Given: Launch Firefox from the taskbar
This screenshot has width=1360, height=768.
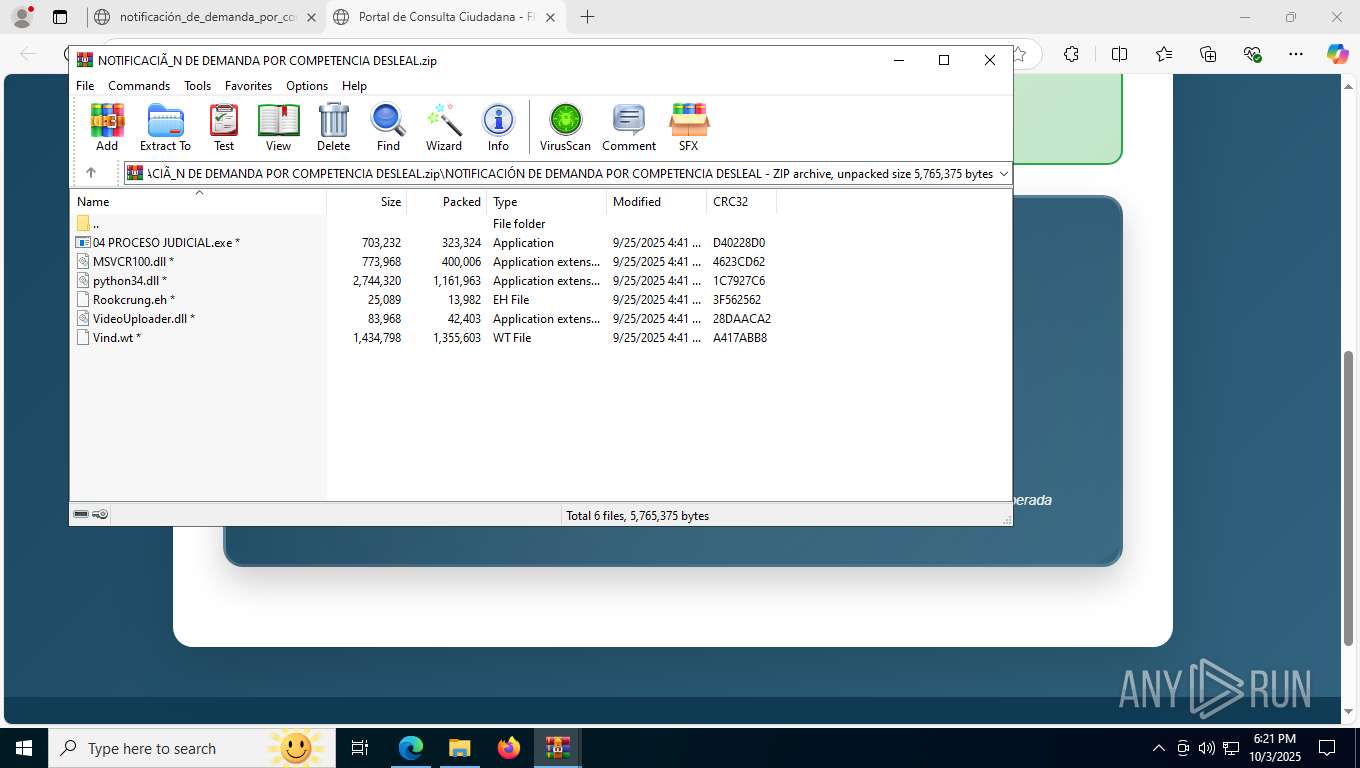Looking at the screenshot, I should click(509, 748).
